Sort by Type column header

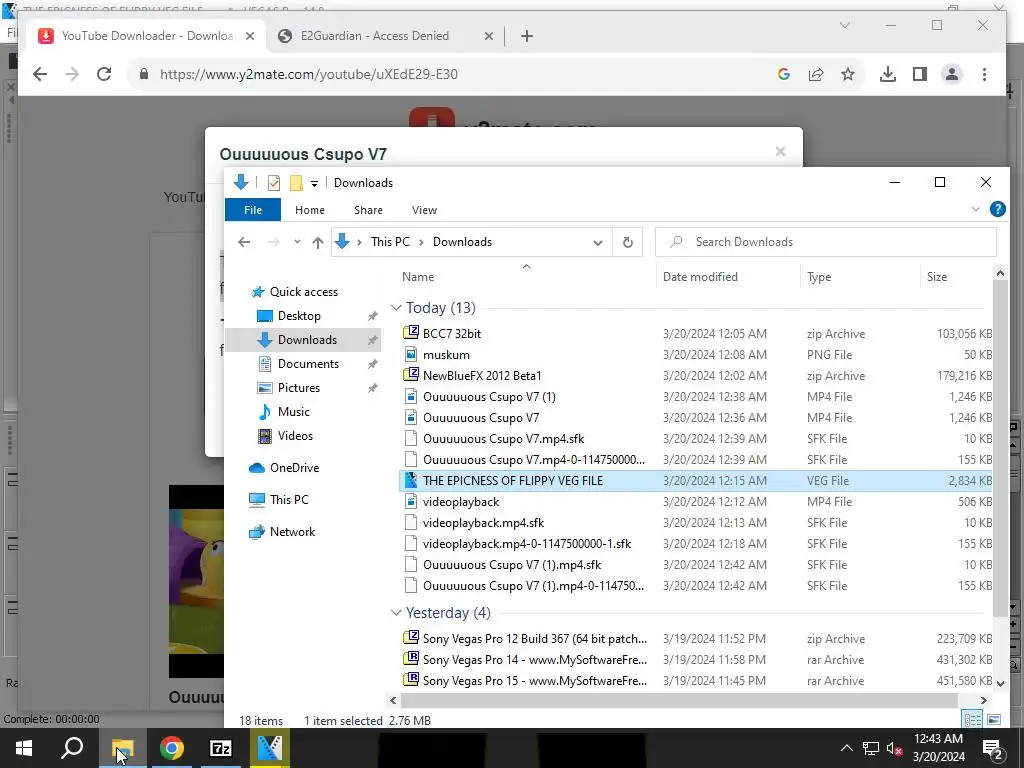[x=859, y=277]
